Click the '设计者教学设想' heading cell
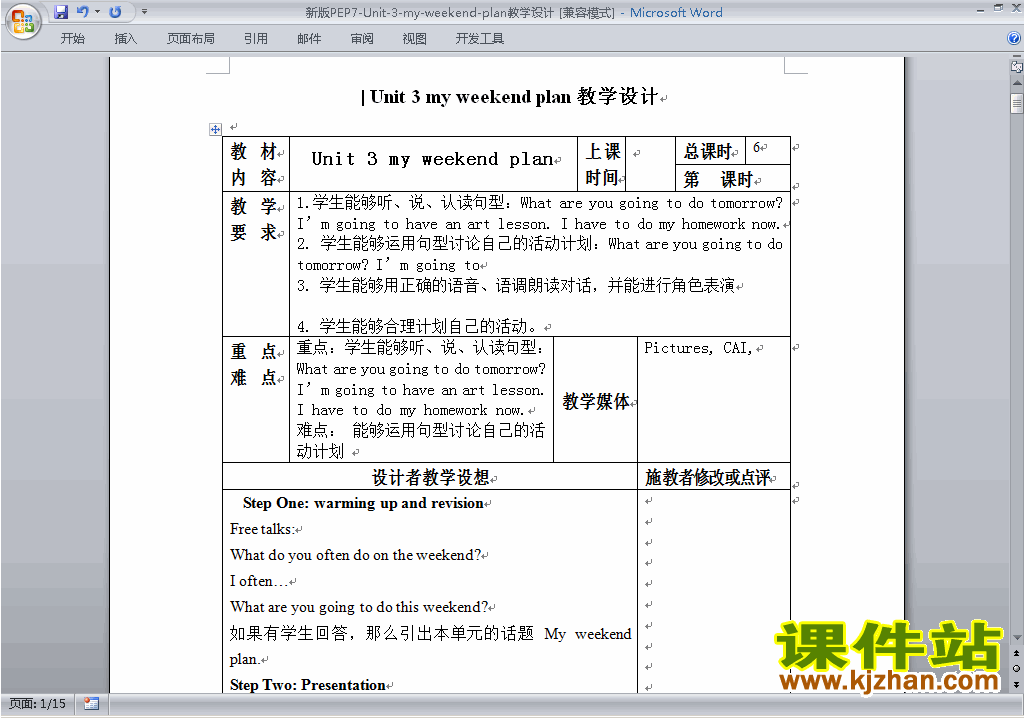This screenshot has width=1024, height=718. 430,478
